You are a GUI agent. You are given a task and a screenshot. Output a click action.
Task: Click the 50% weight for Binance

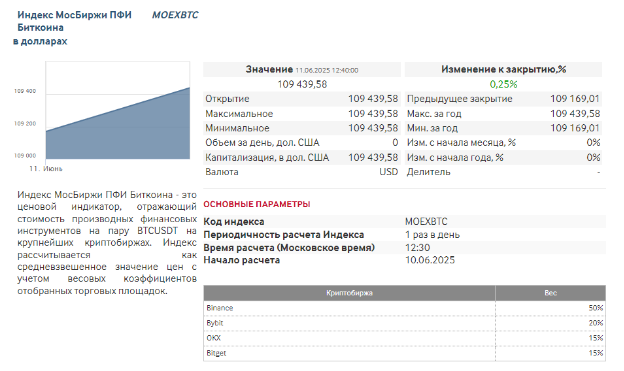pyautogui.click(x=596, y=308)
